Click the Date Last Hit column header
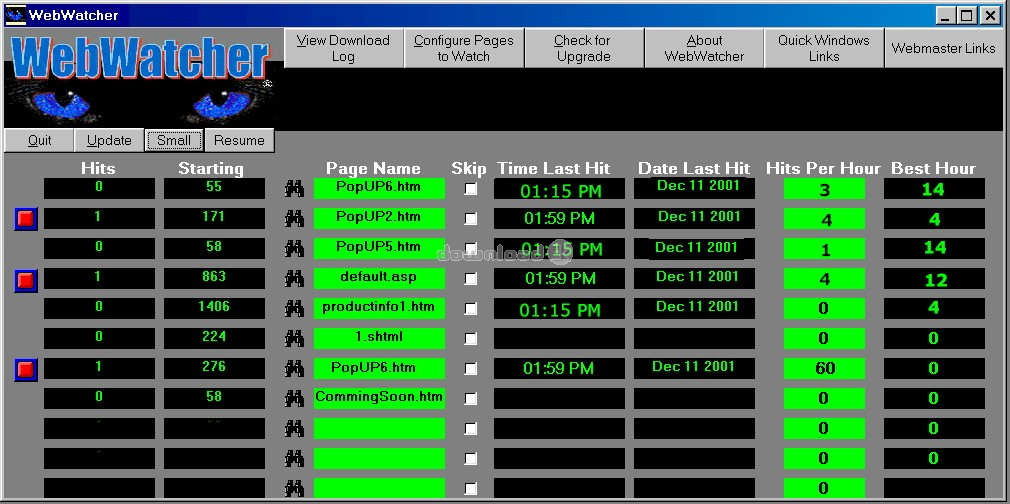1010x504 pixels. [694, 169]
